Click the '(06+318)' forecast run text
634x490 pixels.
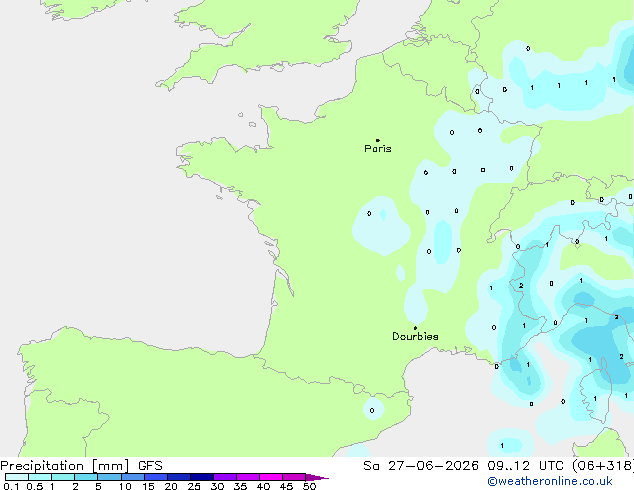(x=603, y=466)
